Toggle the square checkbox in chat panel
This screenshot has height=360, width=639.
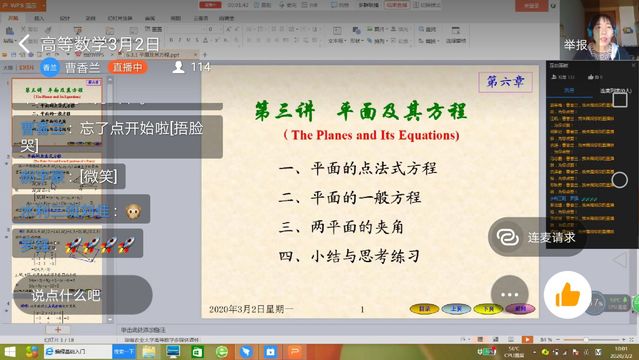[x=619, y=100]
